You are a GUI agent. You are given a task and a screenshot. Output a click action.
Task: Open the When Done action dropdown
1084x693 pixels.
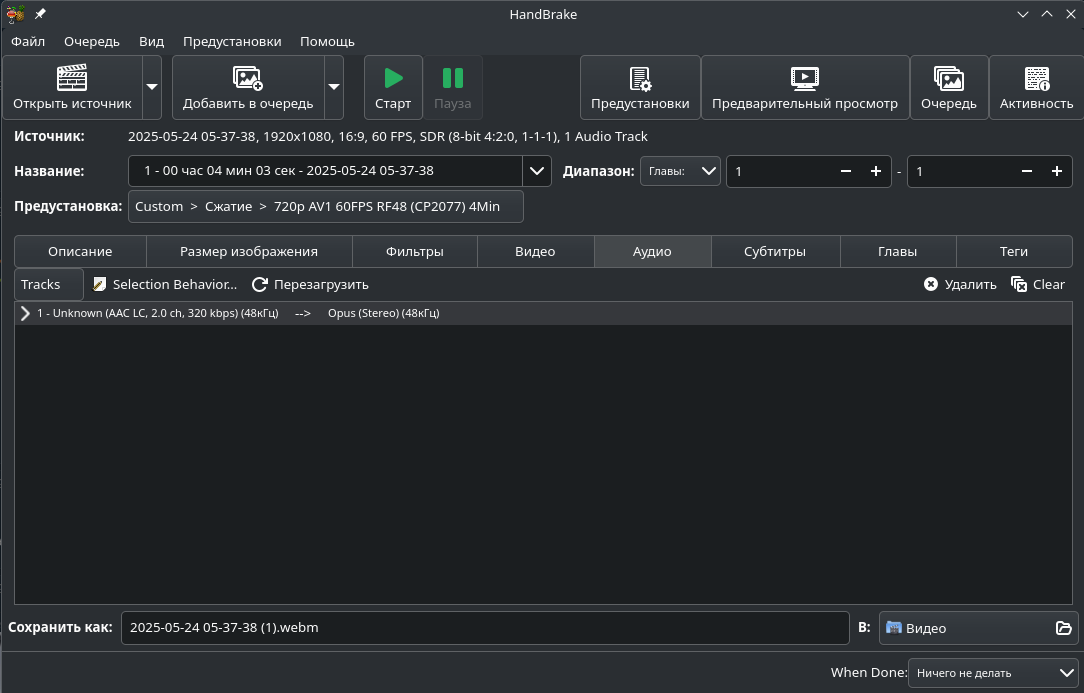click(993, 672)
